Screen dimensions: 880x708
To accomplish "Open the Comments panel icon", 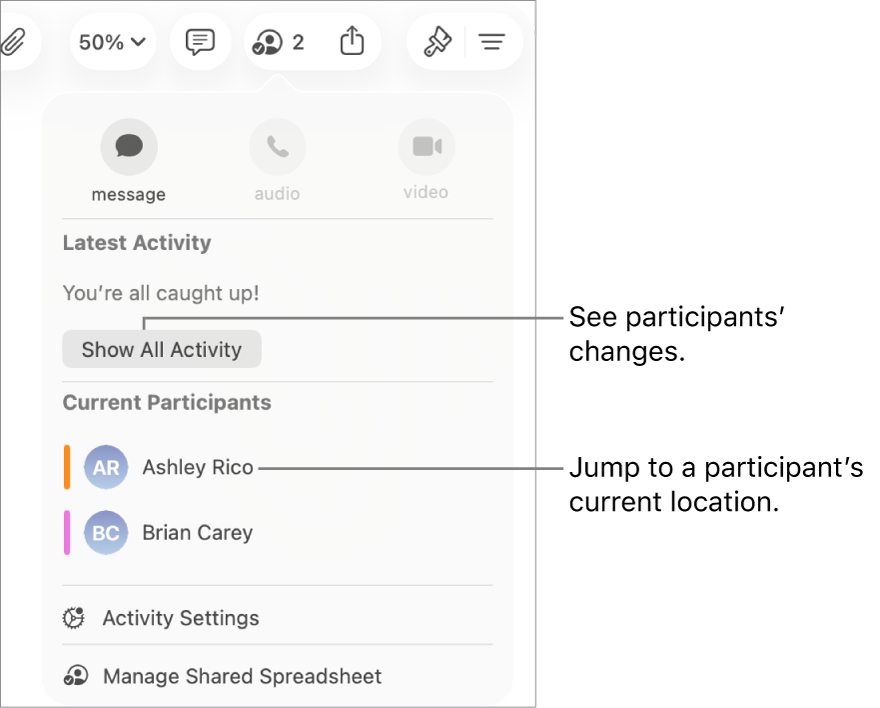I will pos(200,42).
